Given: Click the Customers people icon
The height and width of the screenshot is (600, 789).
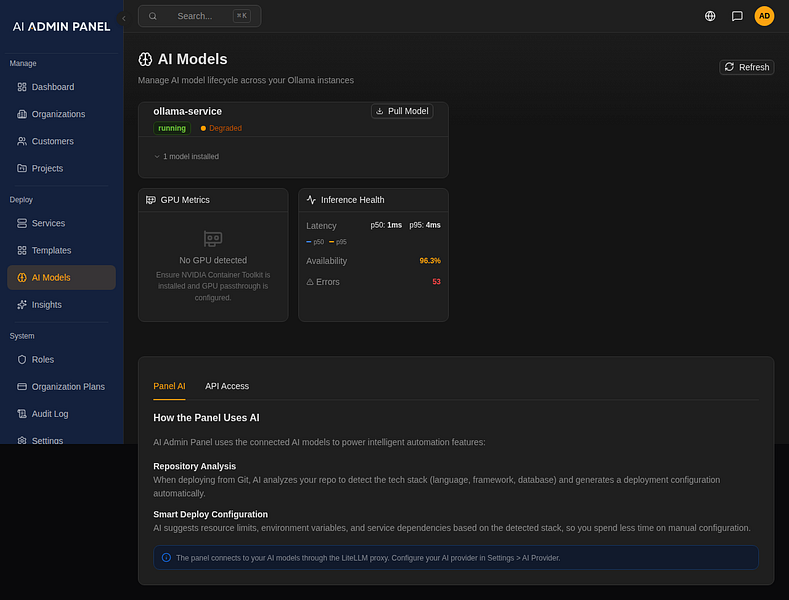Looking at the screenshot, I should [x=22, y=141].
